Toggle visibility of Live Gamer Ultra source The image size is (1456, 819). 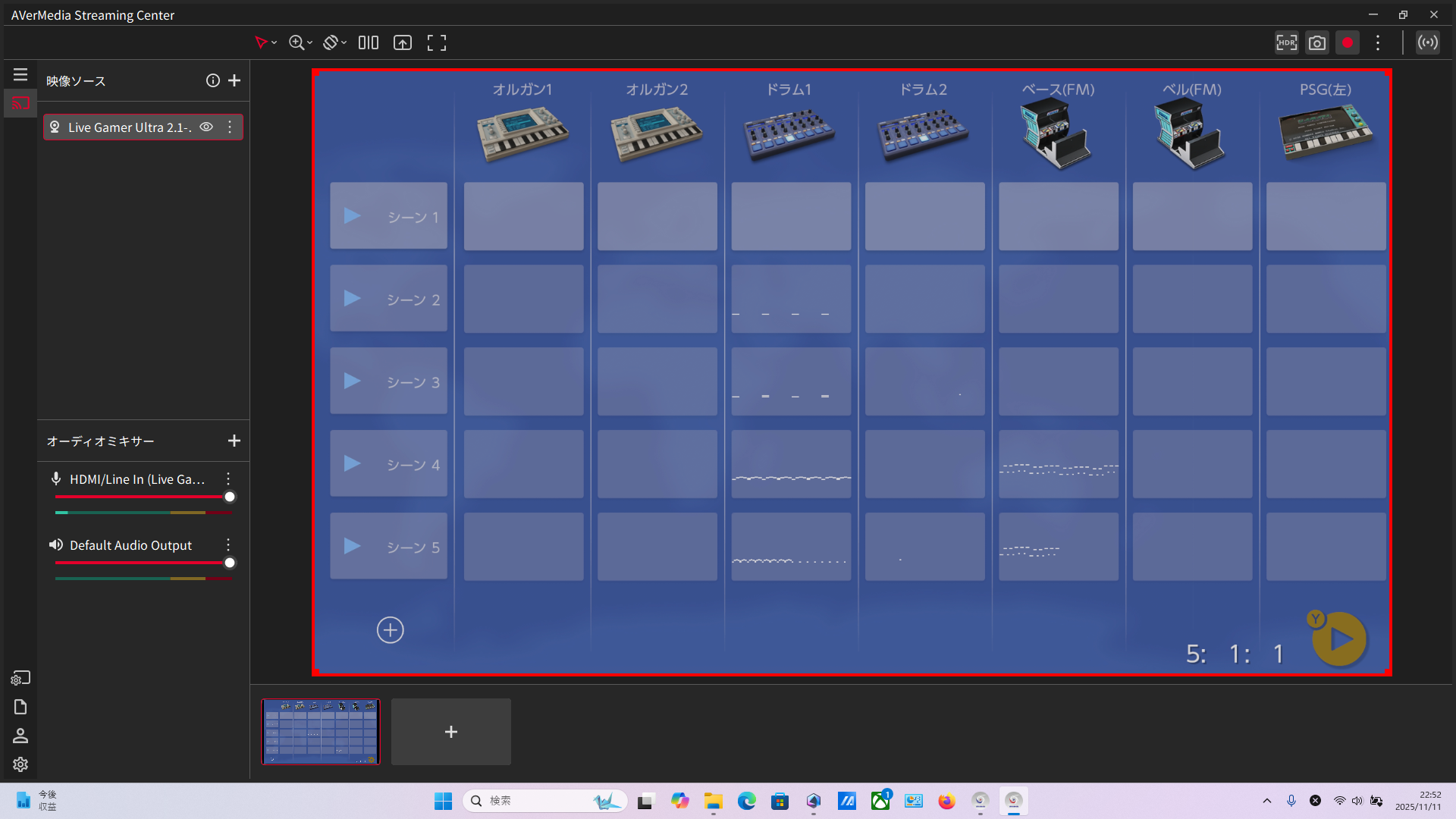(x=206, y=127)
